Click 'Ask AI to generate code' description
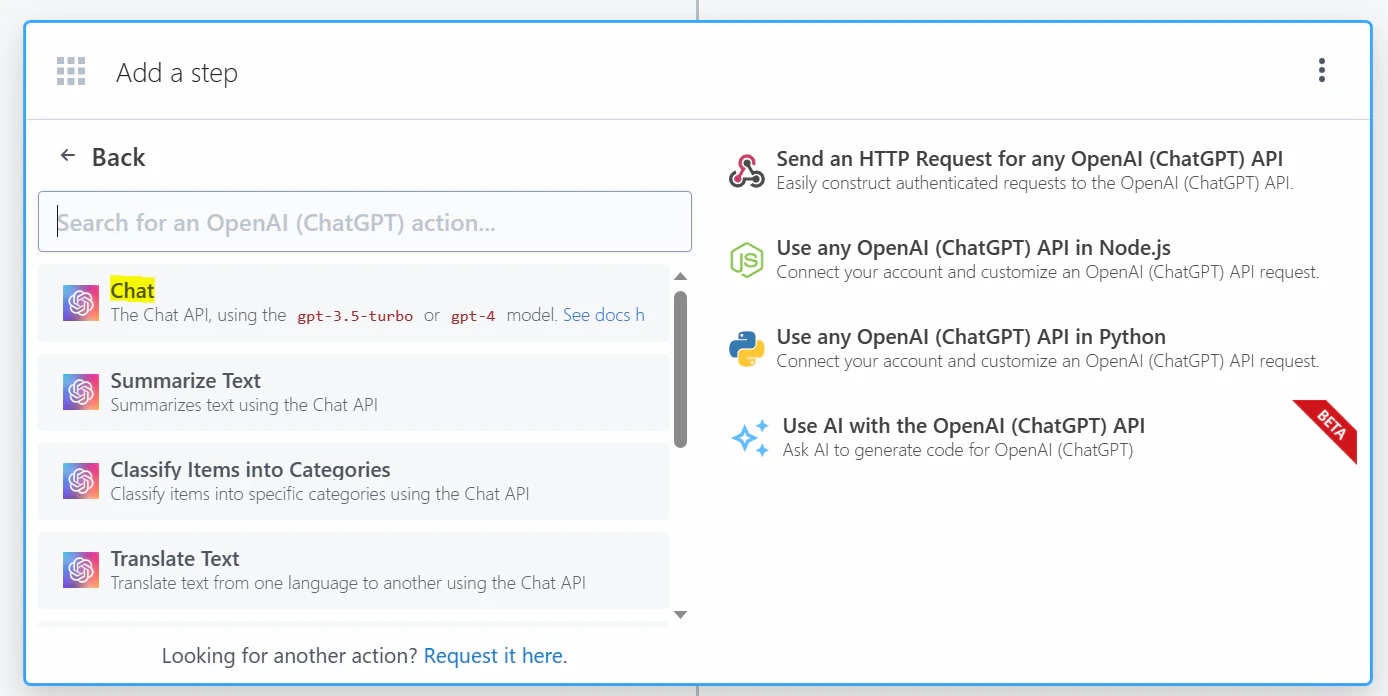The image size is (1388, 696). 958,450
